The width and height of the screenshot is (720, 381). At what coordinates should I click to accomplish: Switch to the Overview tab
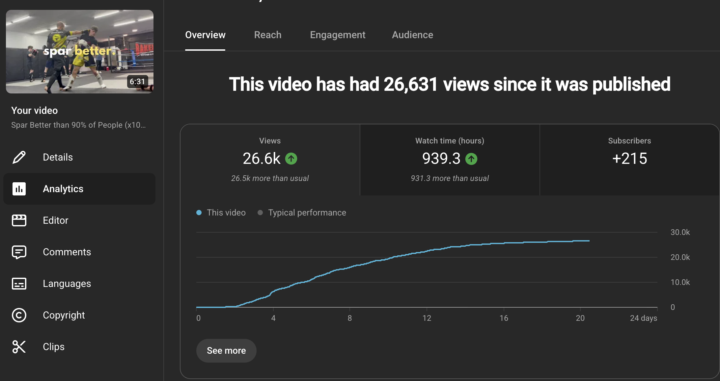(x=205, y=35)
